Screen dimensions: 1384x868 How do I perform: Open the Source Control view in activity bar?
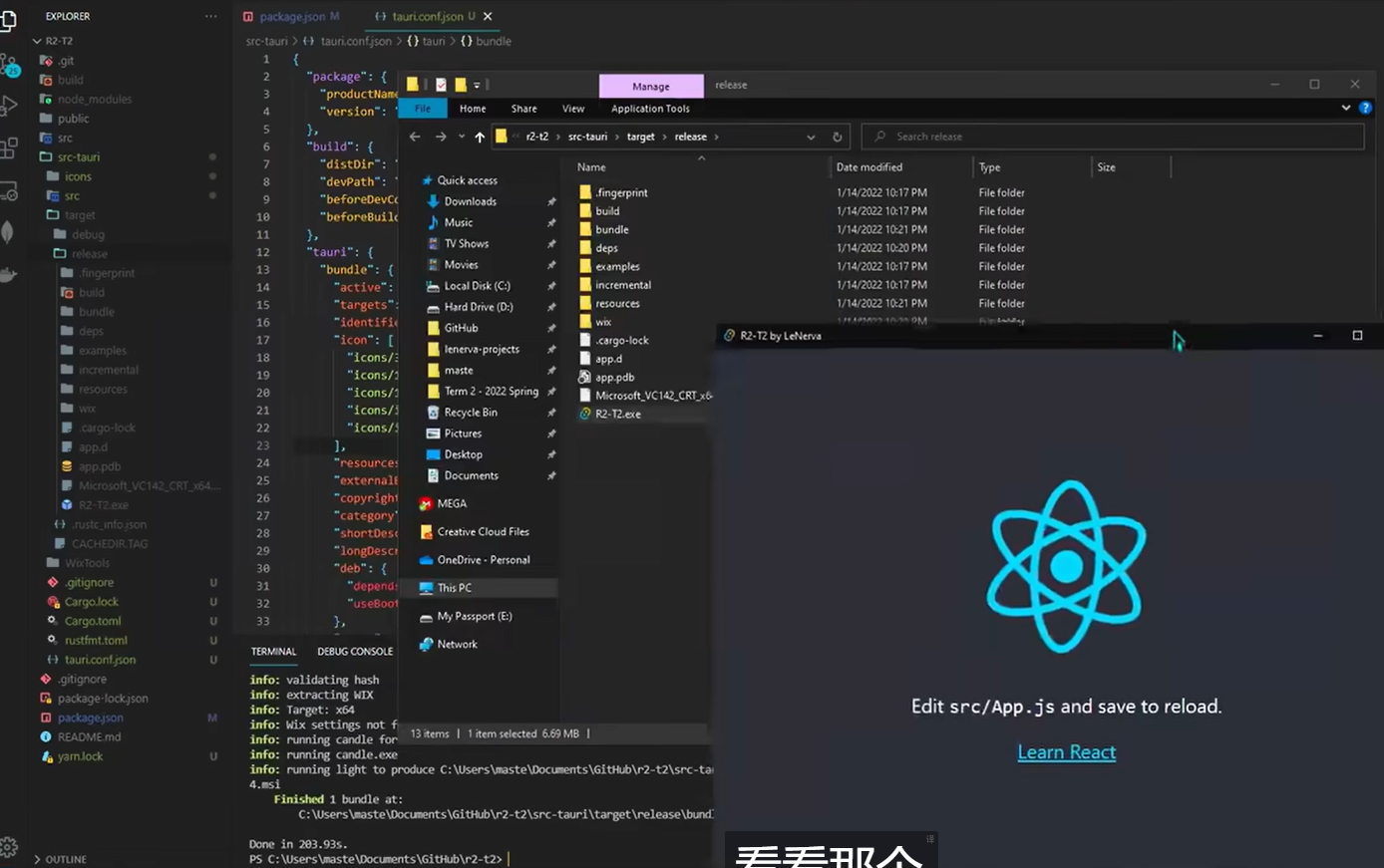point(9,64)
